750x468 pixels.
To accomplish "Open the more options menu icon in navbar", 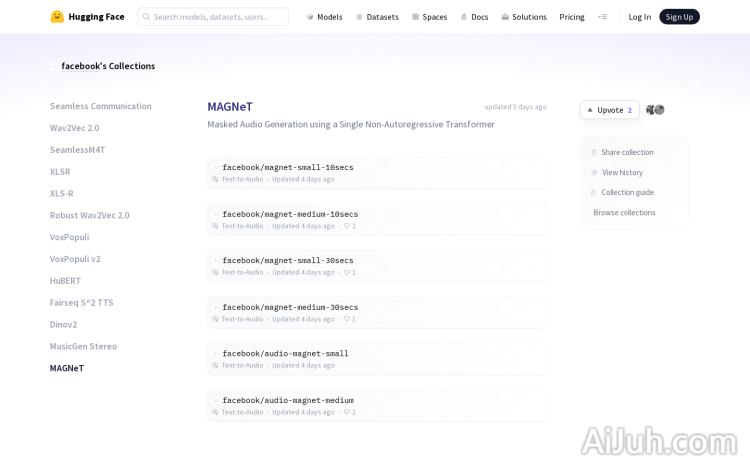I will coord(602,17).
